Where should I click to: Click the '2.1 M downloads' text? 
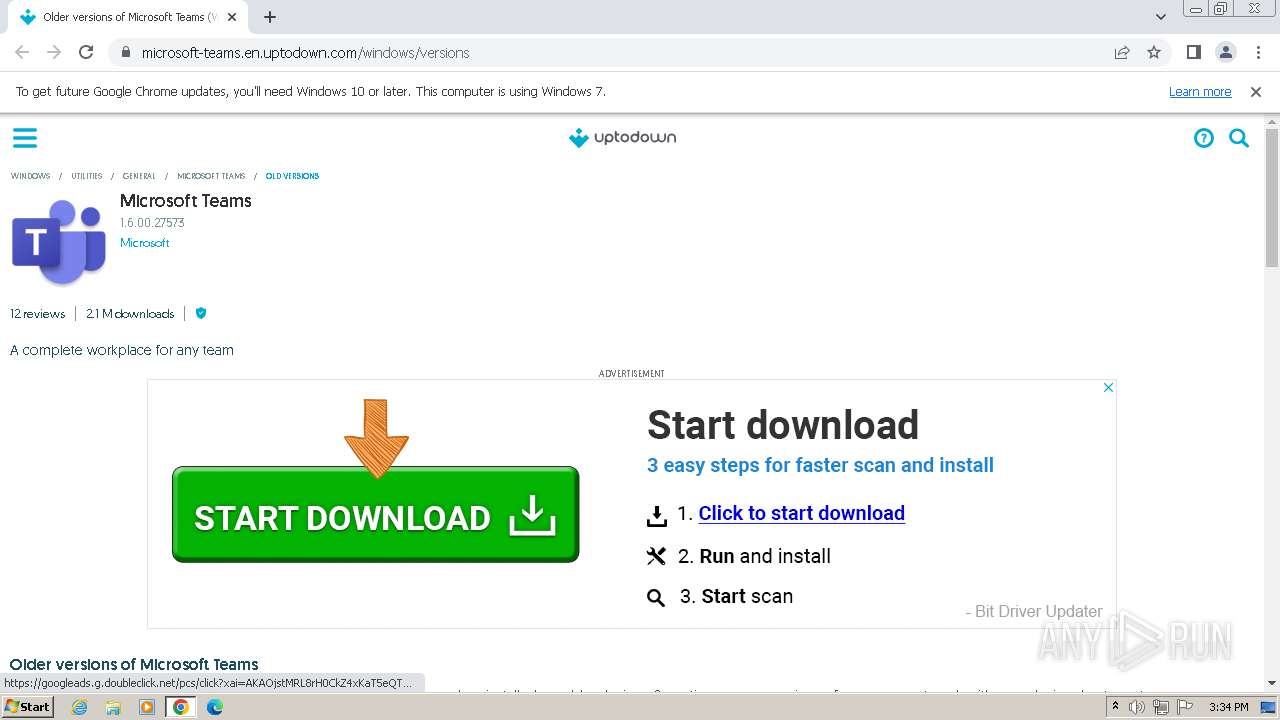click(130, 313)
